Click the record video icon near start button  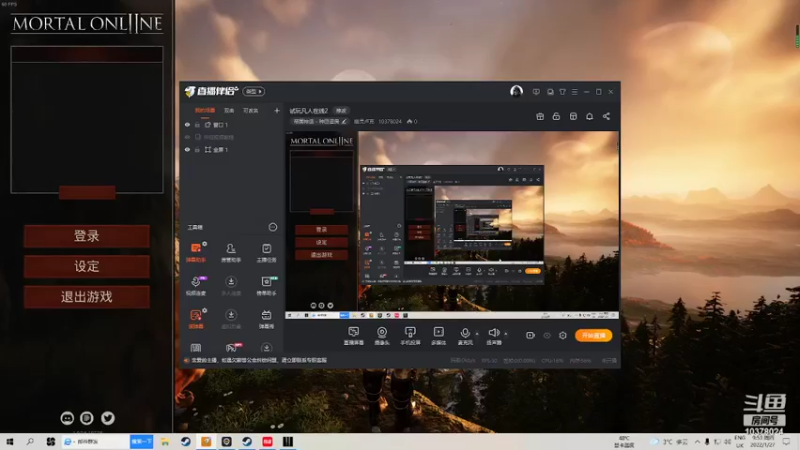click(531, 335)
